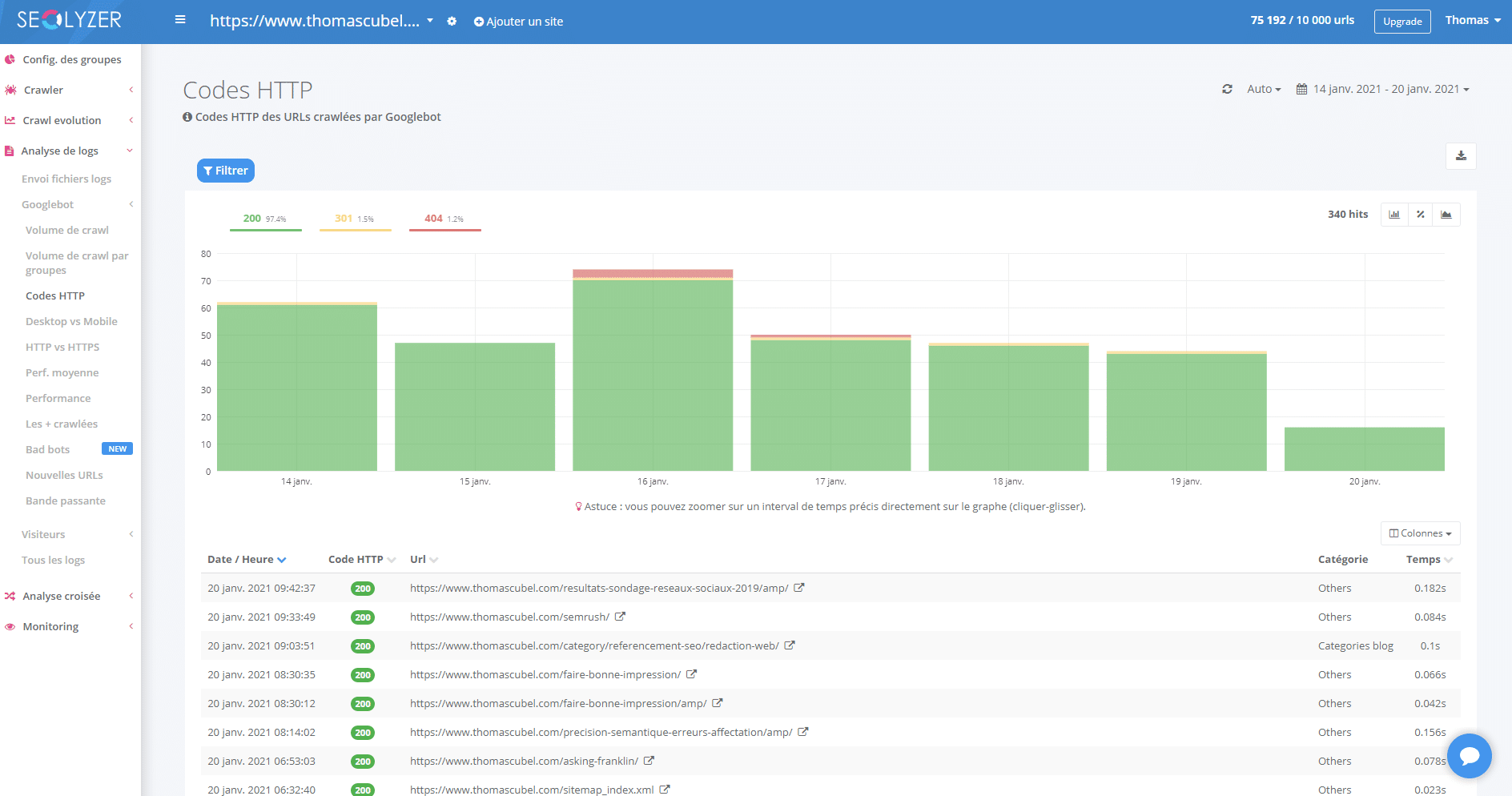Click the Upgrade button
1512x796 pixels.
1402,21
